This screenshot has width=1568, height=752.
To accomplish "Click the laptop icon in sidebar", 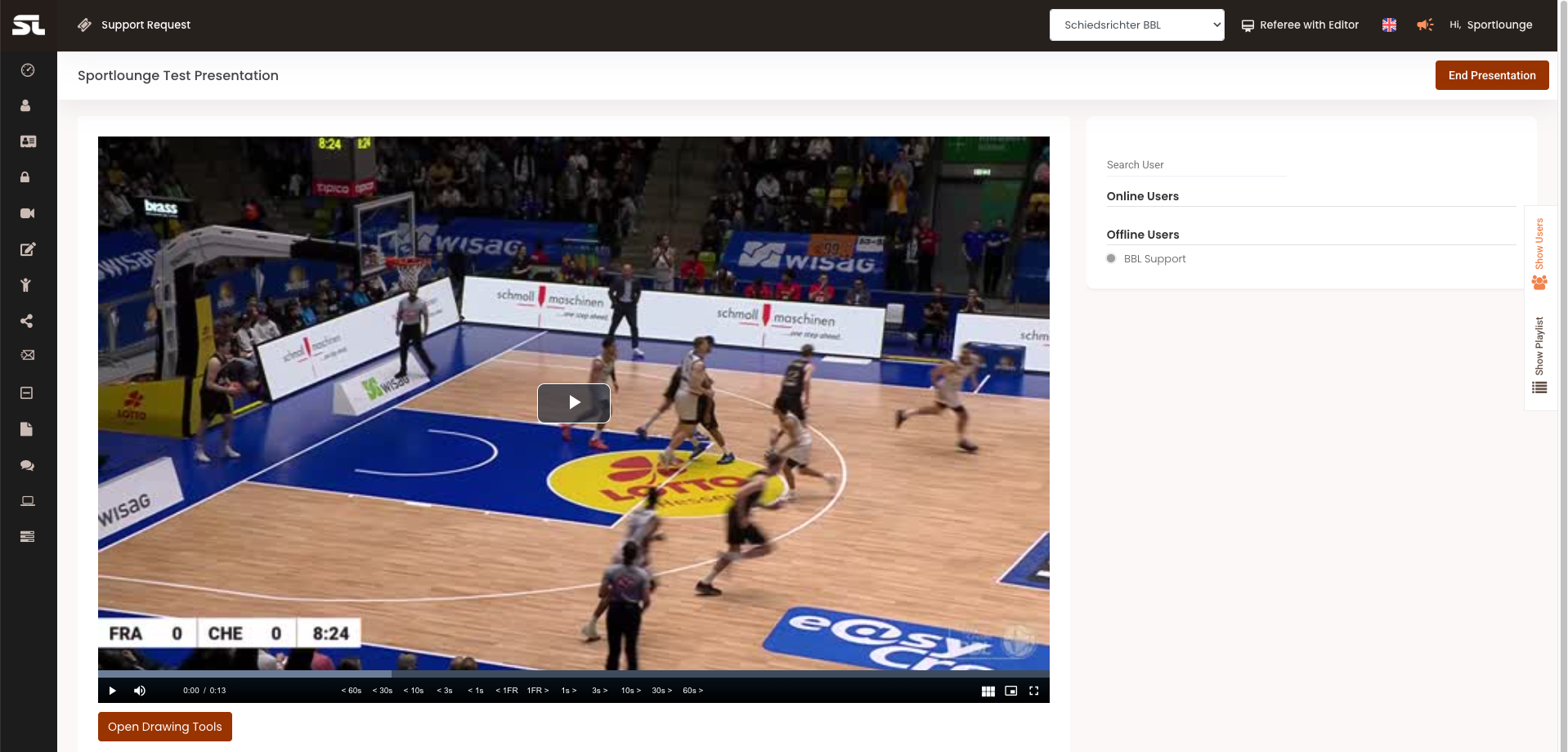I will (28, 501).
